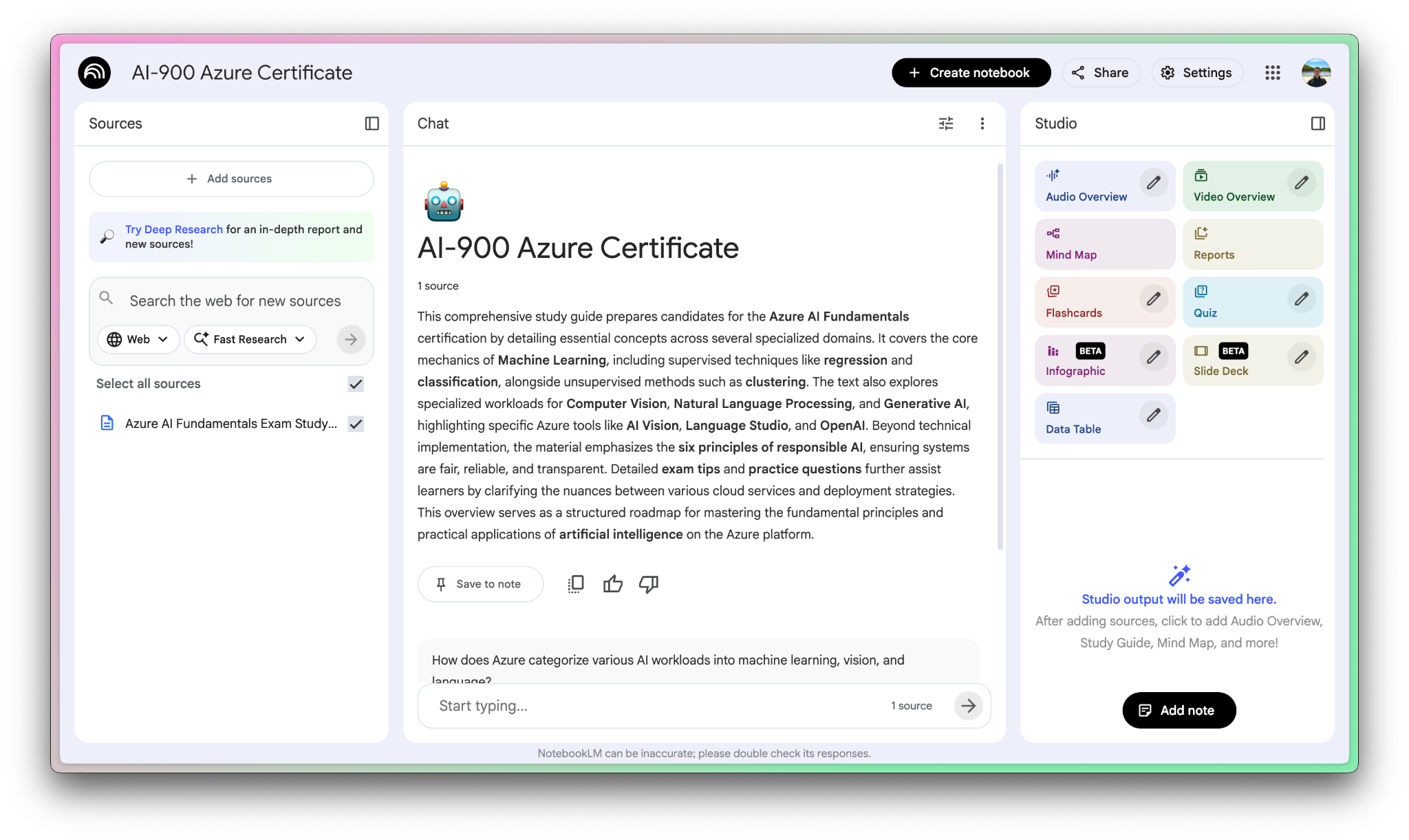The height and width of the screenshot is (840, 1409).
Task: Collapse the Studio panel
Action: point(1317,123)
